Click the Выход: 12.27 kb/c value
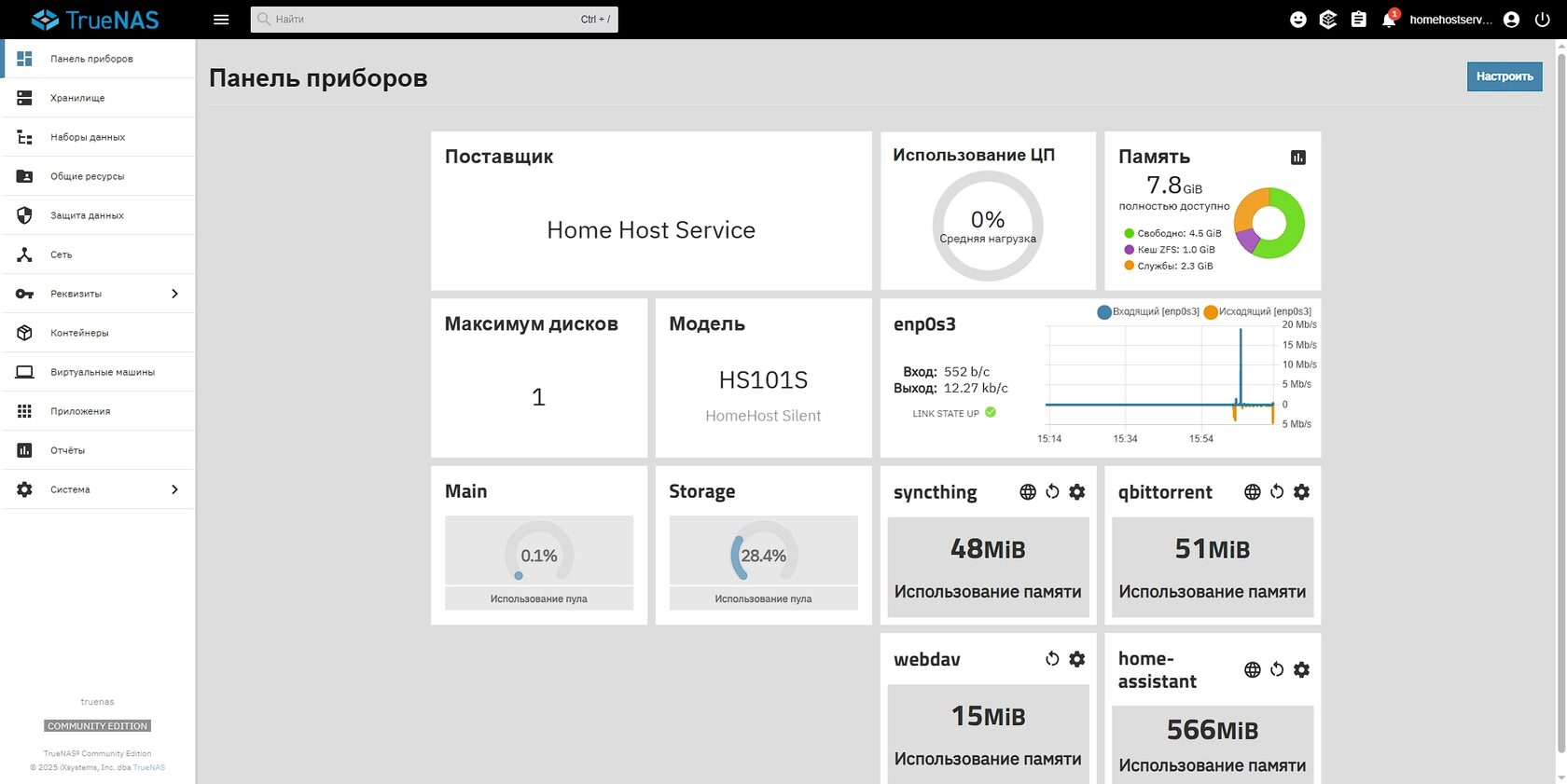Image resolution: width=1567 pixels, height=784 pixels. point(950,388)
